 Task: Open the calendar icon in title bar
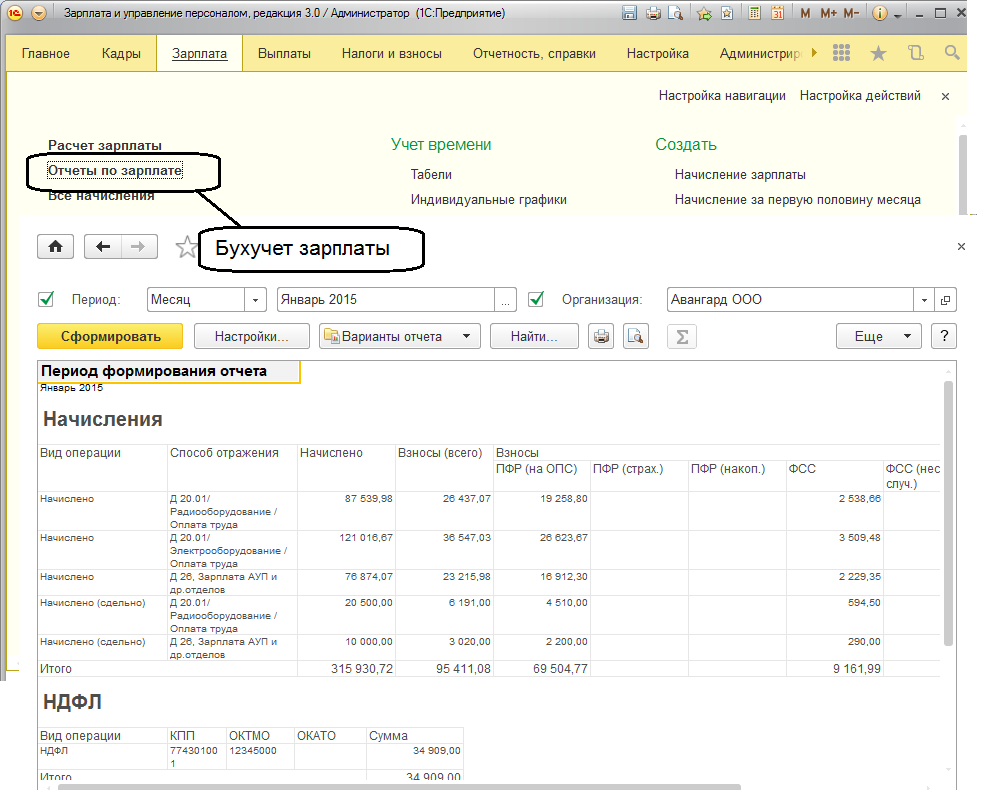point(777,14)
